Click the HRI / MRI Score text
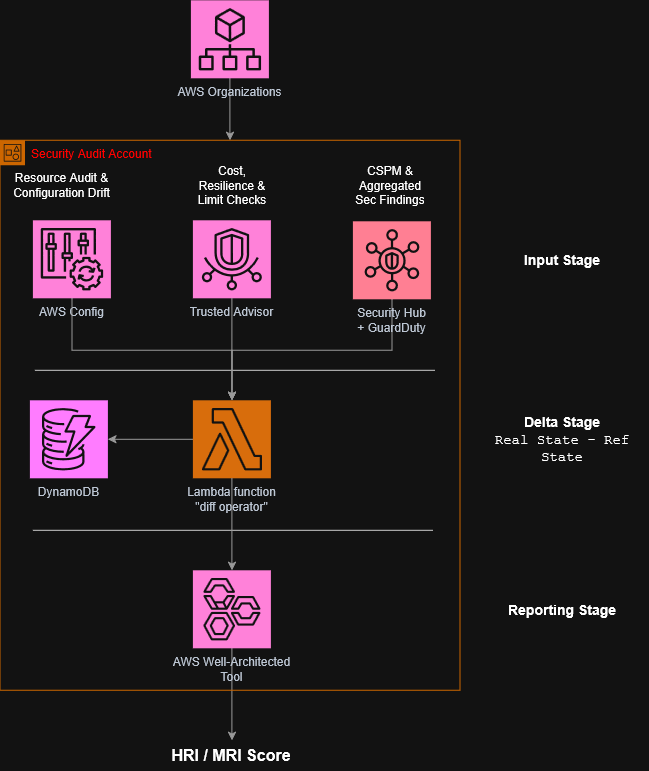 point(231,755)
